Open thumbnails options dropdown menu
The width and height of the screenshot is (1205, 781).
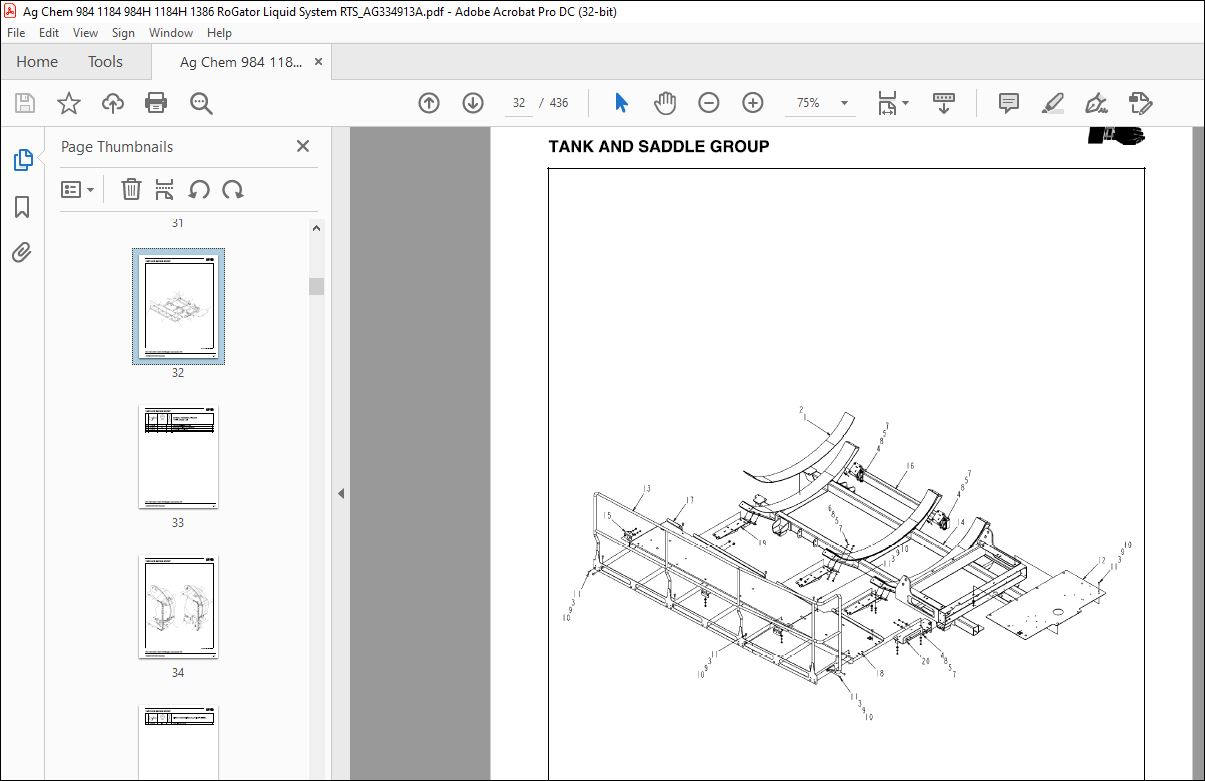point(78,189)
